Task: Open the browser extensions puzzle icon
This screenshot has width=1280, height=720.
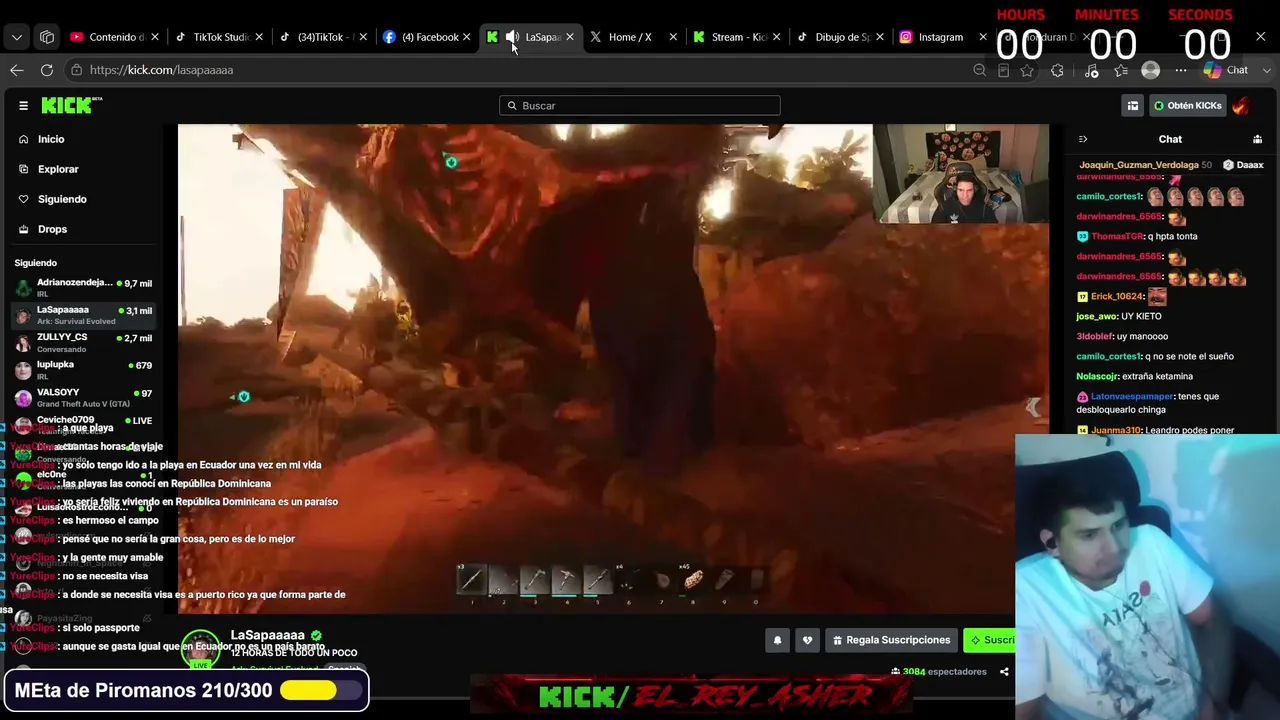Action: click(1057, 70)
